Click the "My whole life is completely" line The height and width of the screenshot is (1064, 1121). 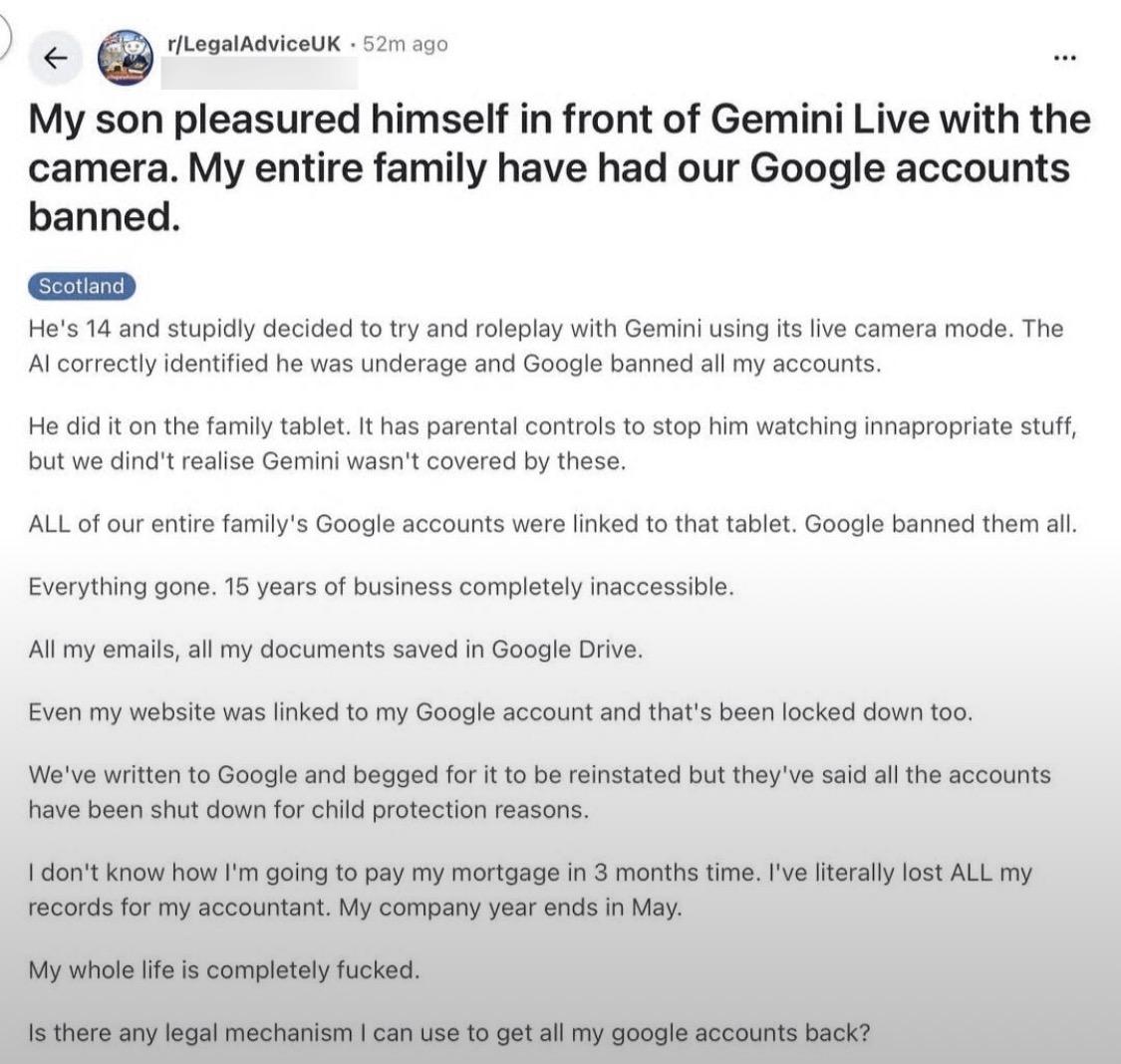(x=224, y=969)
